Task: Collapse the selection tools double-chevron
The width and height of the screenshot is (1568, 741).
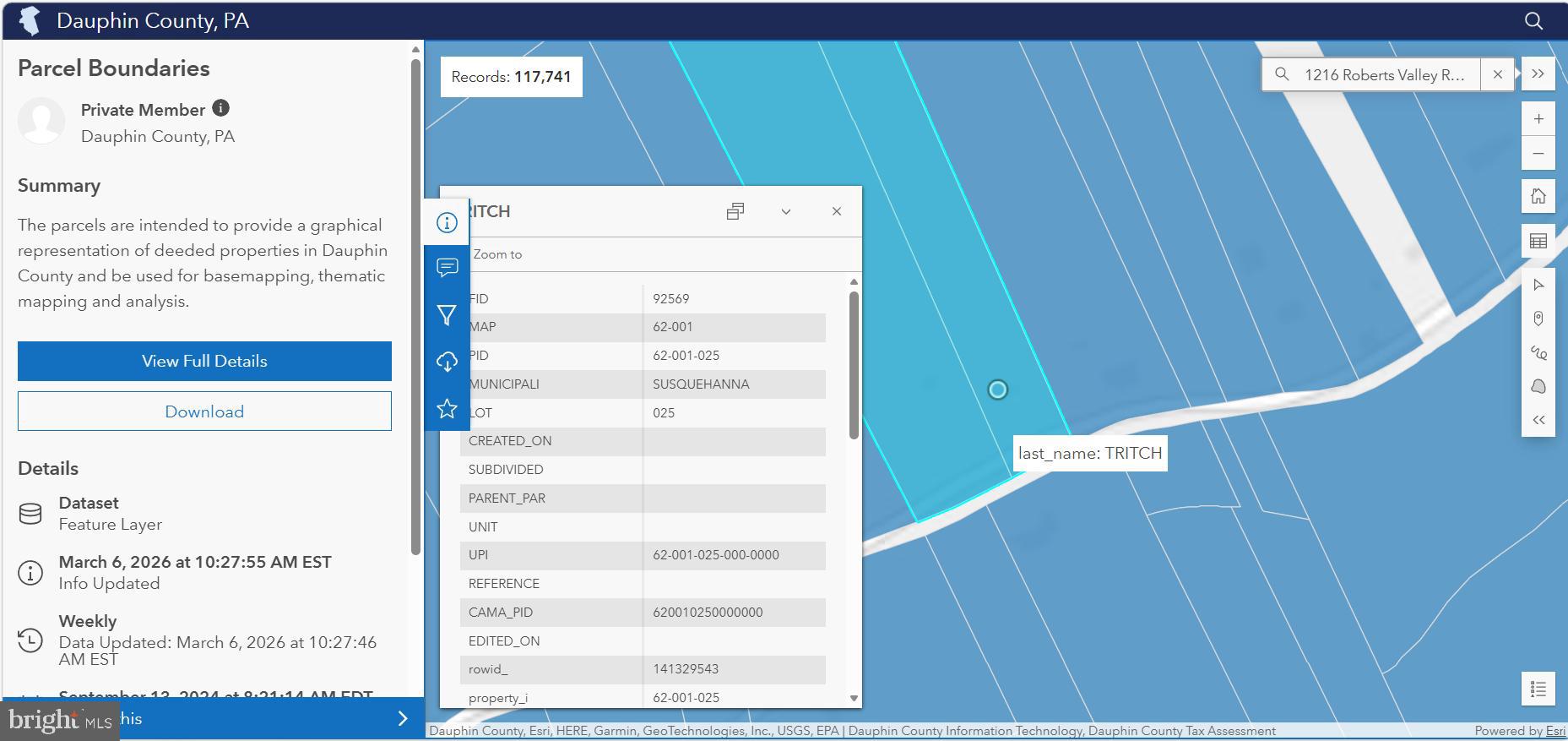Action: (x=1538, y=420)
